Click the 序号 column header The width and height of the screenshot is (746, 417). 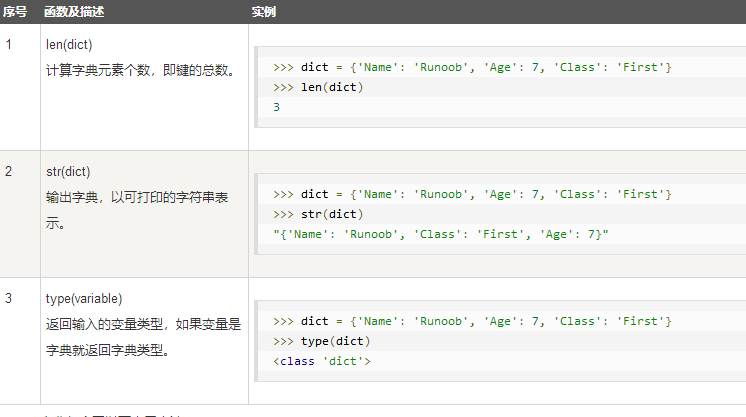coord(14,12)
